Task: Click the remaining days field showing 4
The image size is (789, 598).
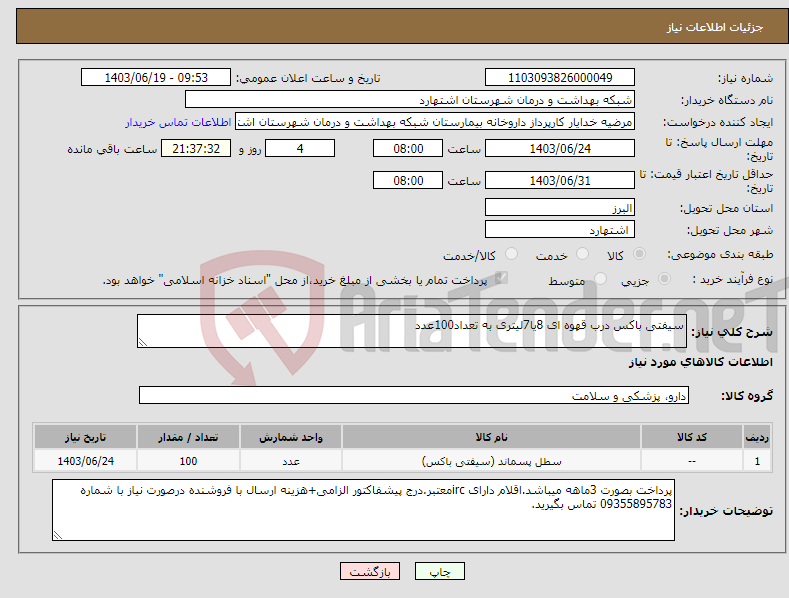Action: click(x=300, y=148)
